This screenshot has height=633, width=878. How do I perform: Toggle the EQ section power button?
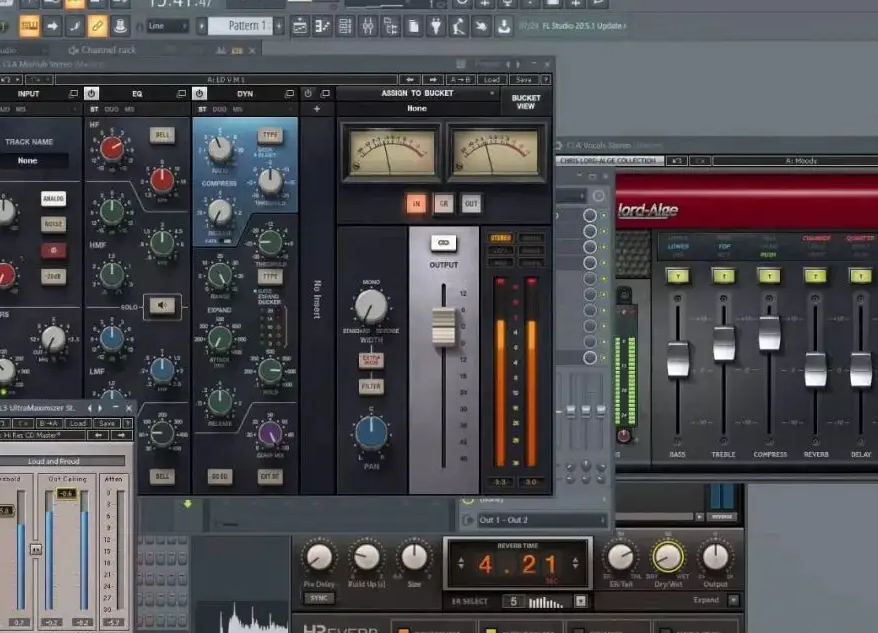click(x=91, y=94)
